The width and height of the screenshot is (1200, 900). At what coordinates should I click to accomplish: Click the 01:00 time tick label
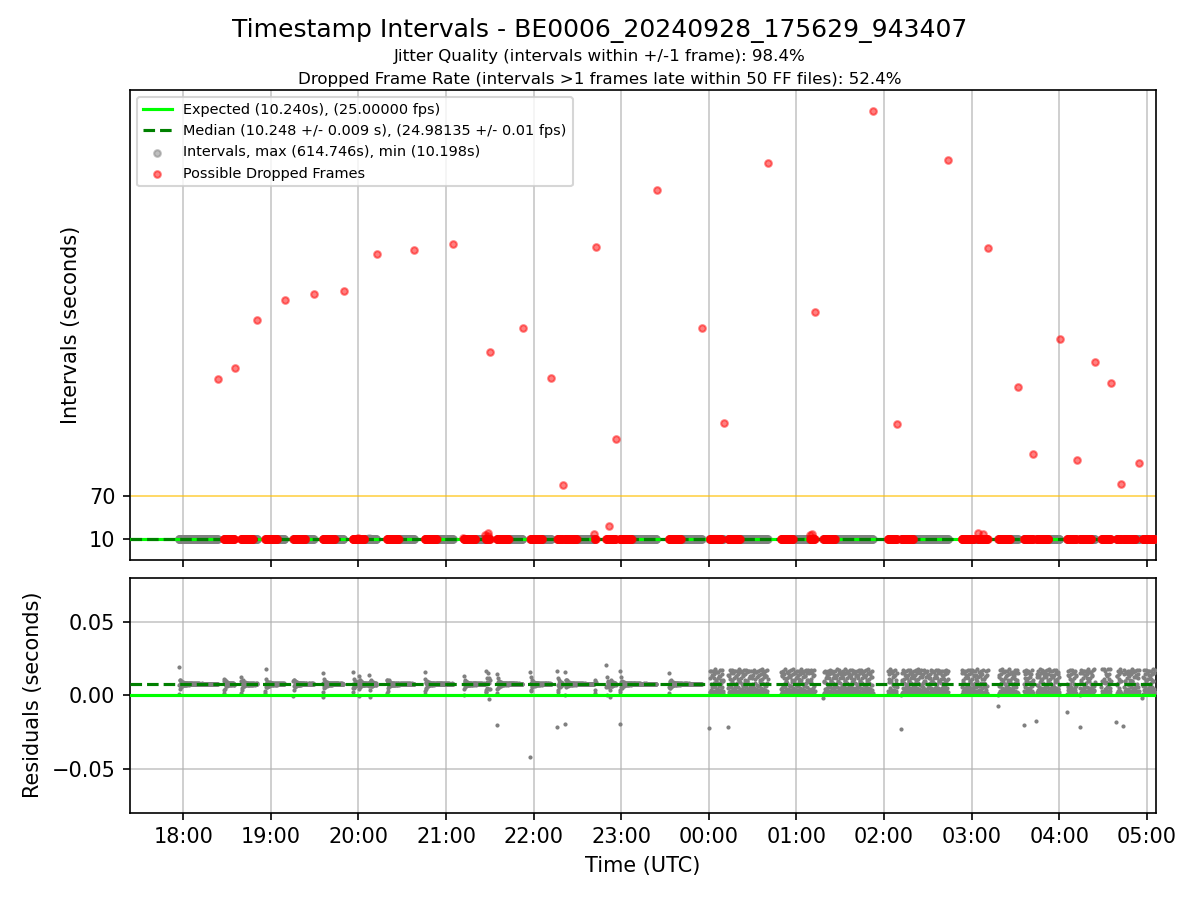click(796, 834)
